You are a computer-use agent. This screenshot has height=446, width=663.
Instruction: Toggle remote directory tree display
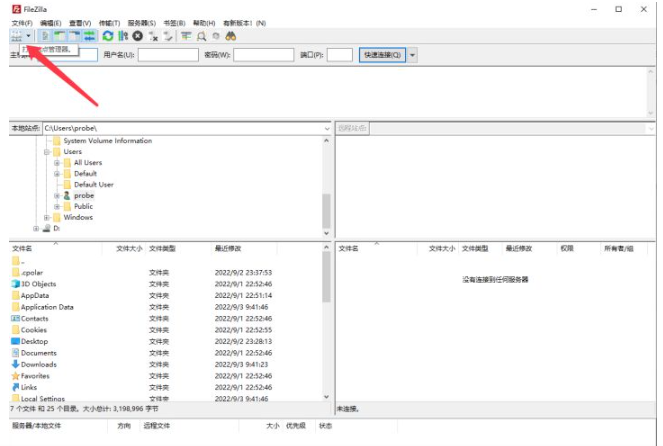[x=74, y=36]
